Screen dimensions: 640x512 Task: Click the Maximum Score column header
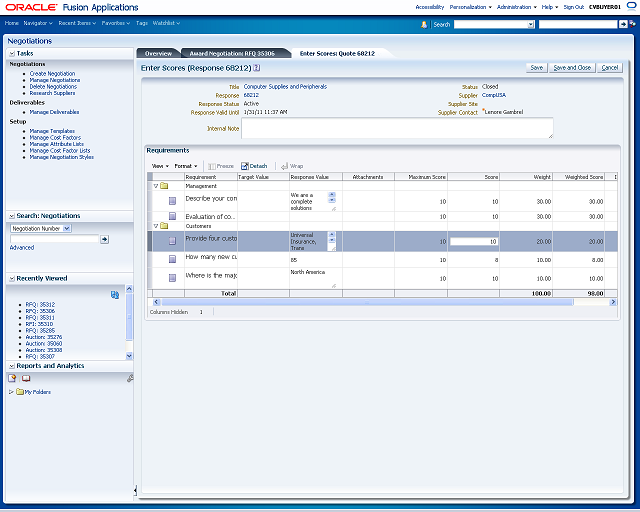click(x=421, y=177)
